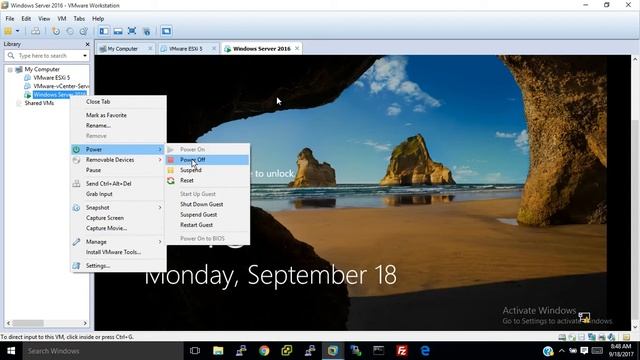Screen dimensions: 640x360
Task: Open the Help menu
Action: (x=98, y=19)
